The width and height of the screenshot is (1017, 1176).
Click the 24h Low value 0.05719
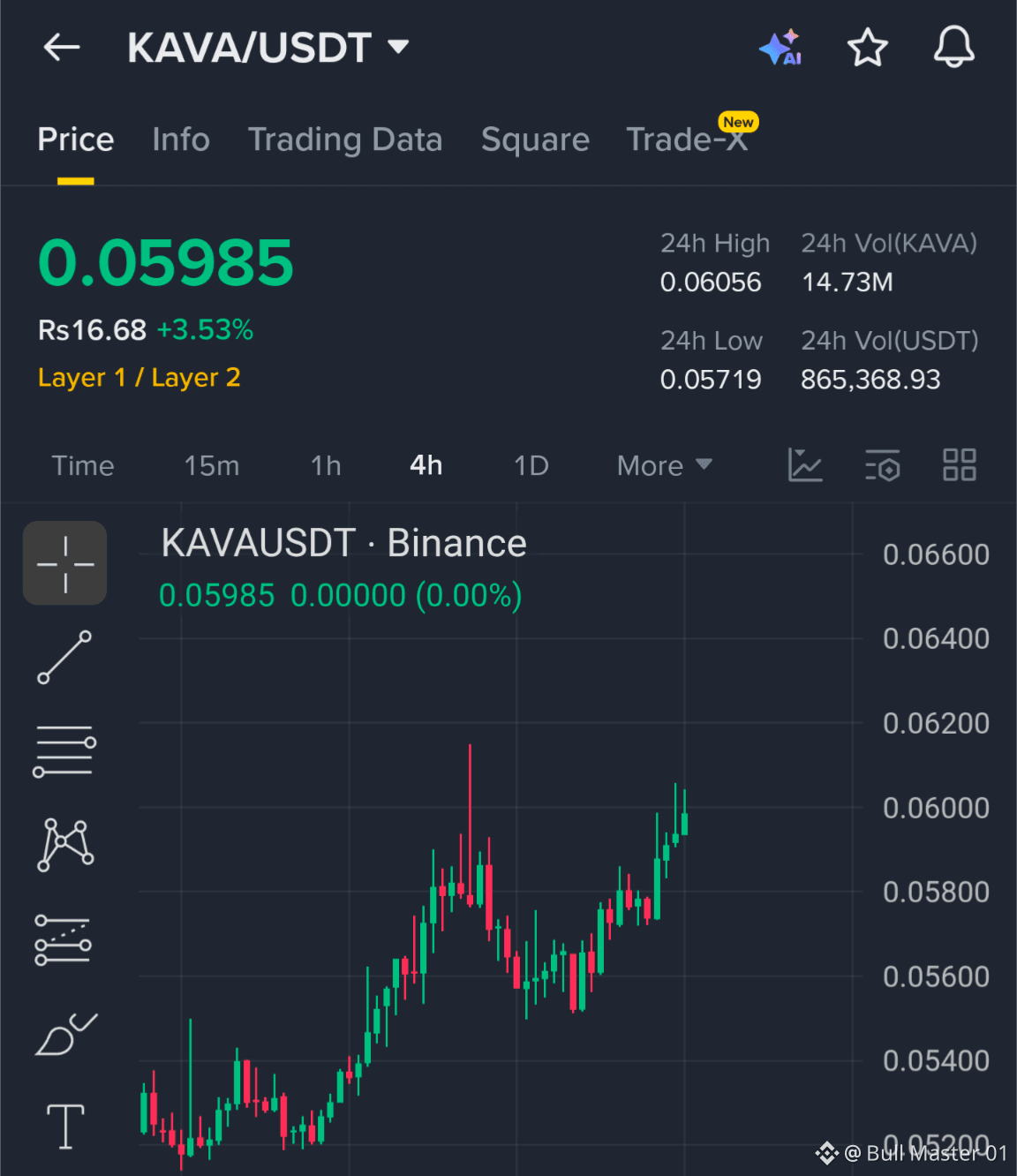pos(711,380)
